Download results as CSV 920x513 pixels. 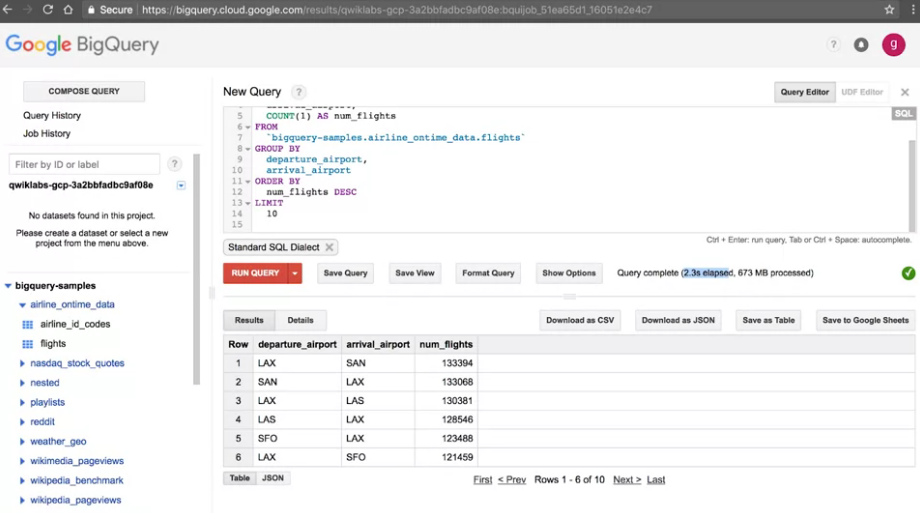[580, 320]
